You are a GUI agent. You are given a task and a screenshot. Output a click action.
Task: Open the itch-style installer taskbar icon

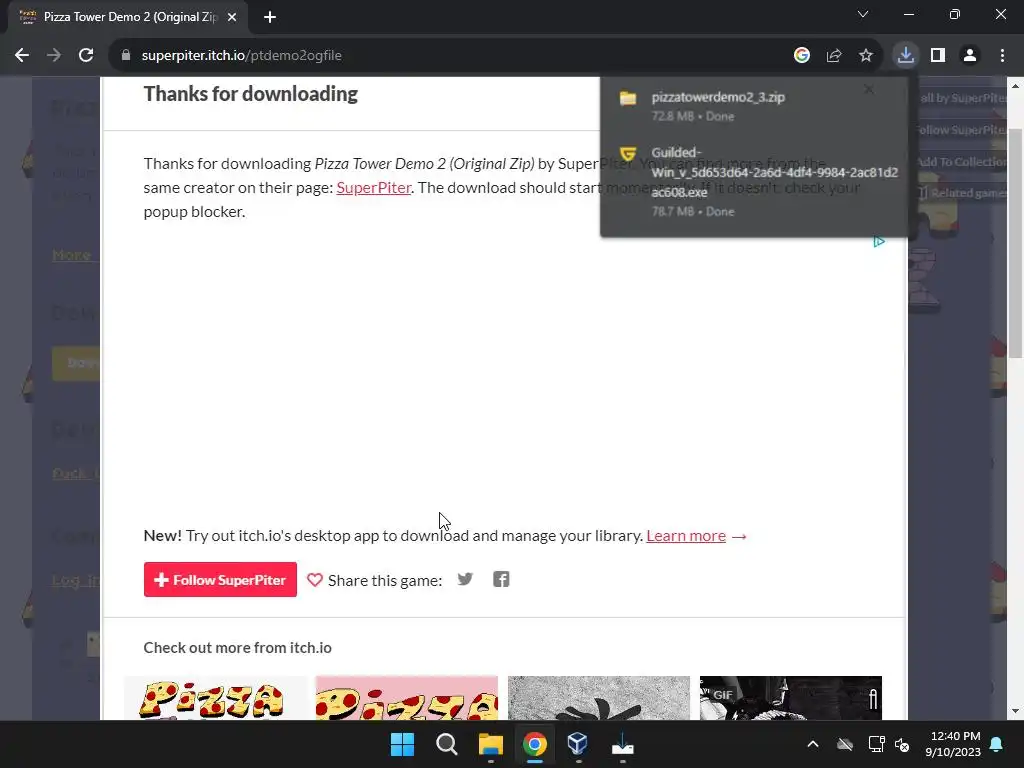pos(622,744)
